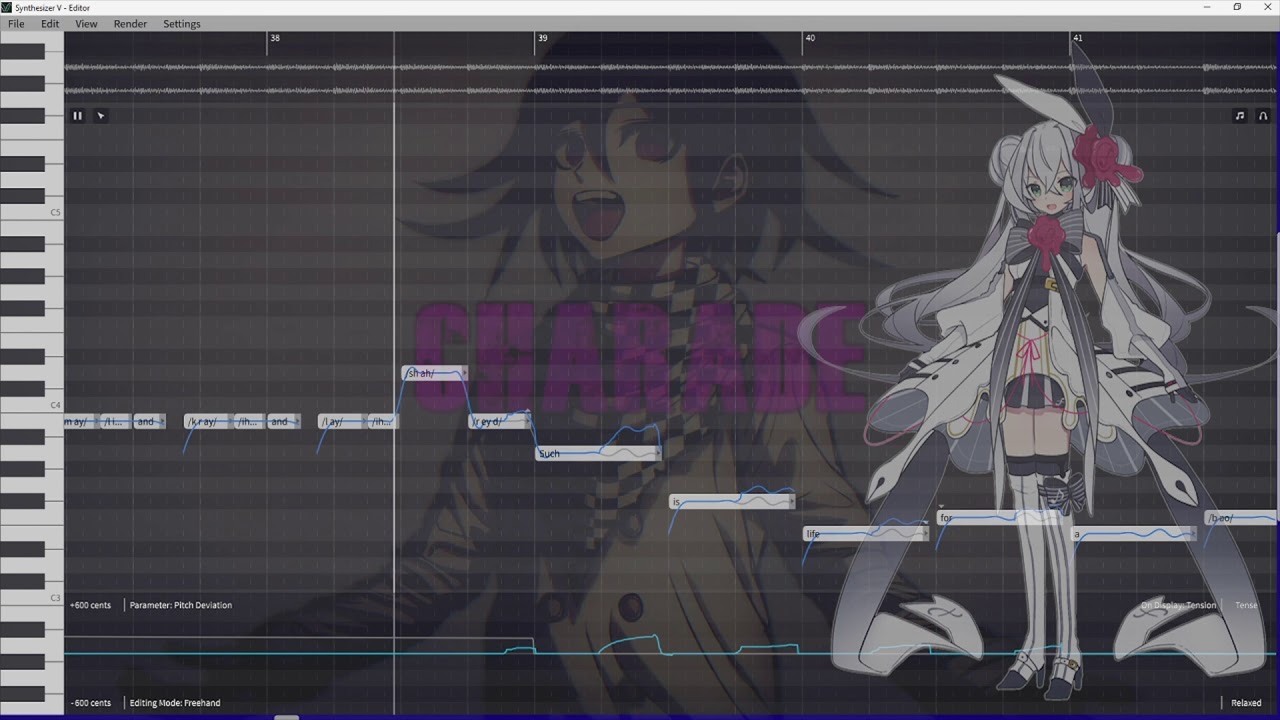Image resolution: width=1280 pixels, height=720 pixels.
Task: Click the music note icon at top right
Action: (x=1240, y=116)
